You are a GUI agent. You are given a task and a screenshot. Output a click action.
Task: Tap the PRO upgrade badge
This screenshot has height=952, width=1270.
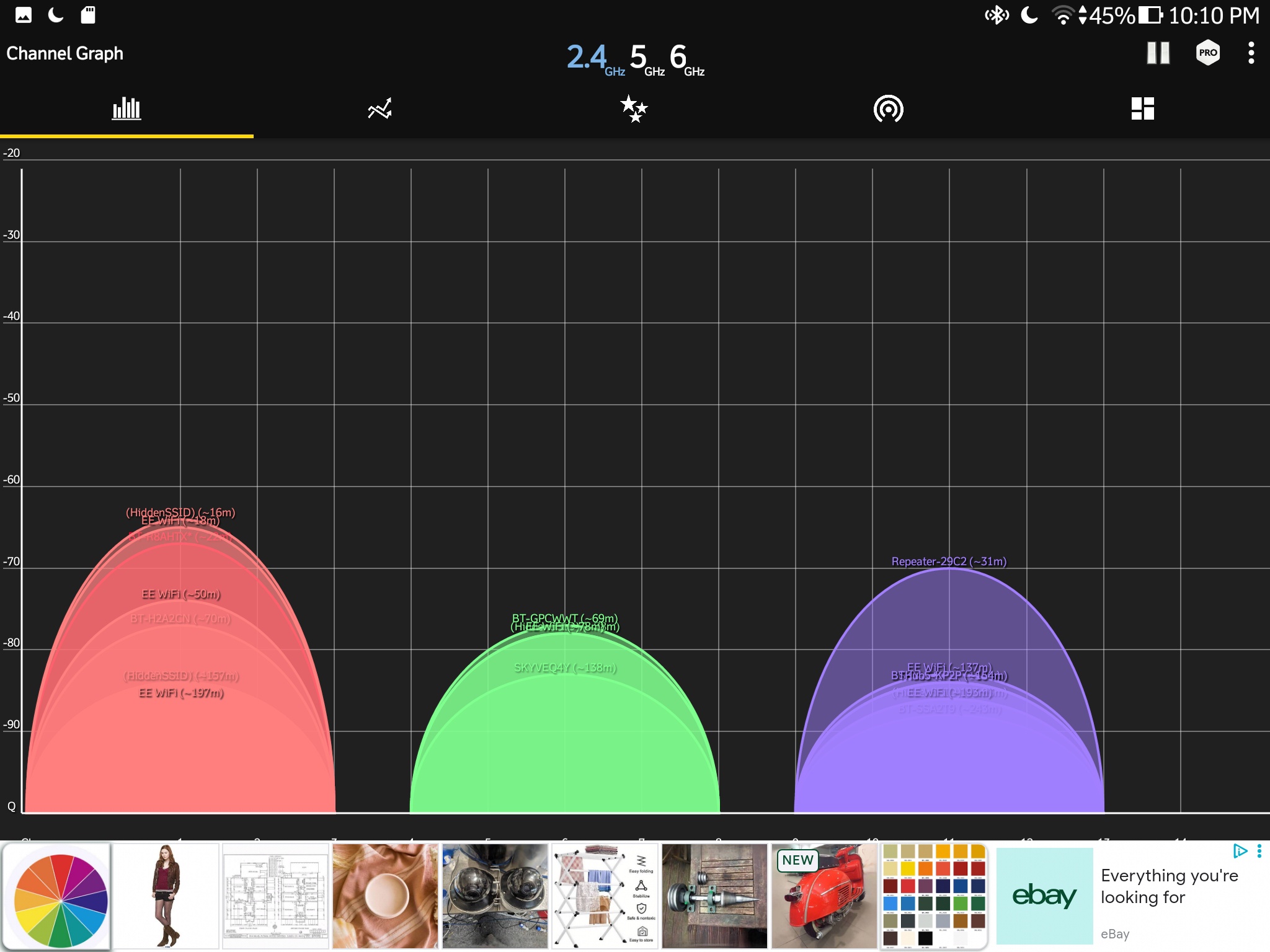tap(1207, 53)
